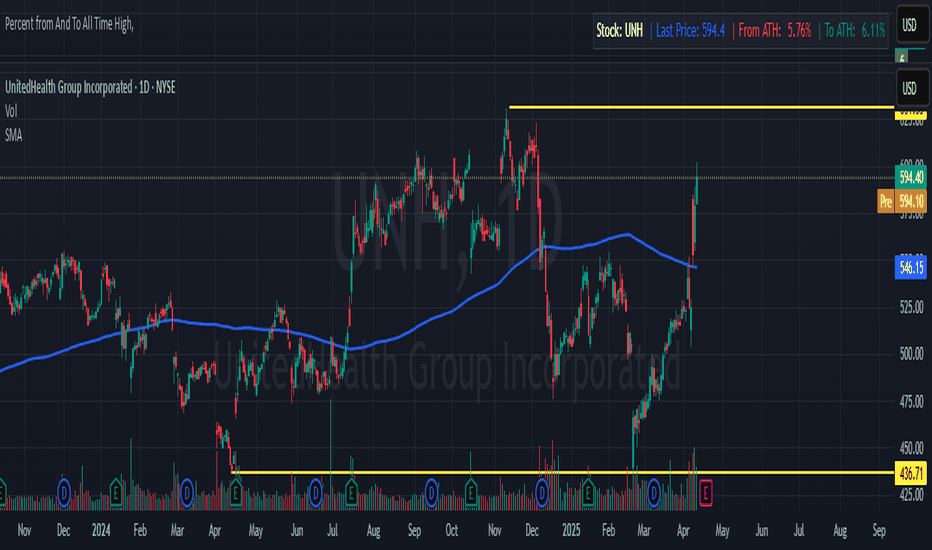
Task: Click the orange Pre 594.10 pre-market label
Action: click(902, 201)
